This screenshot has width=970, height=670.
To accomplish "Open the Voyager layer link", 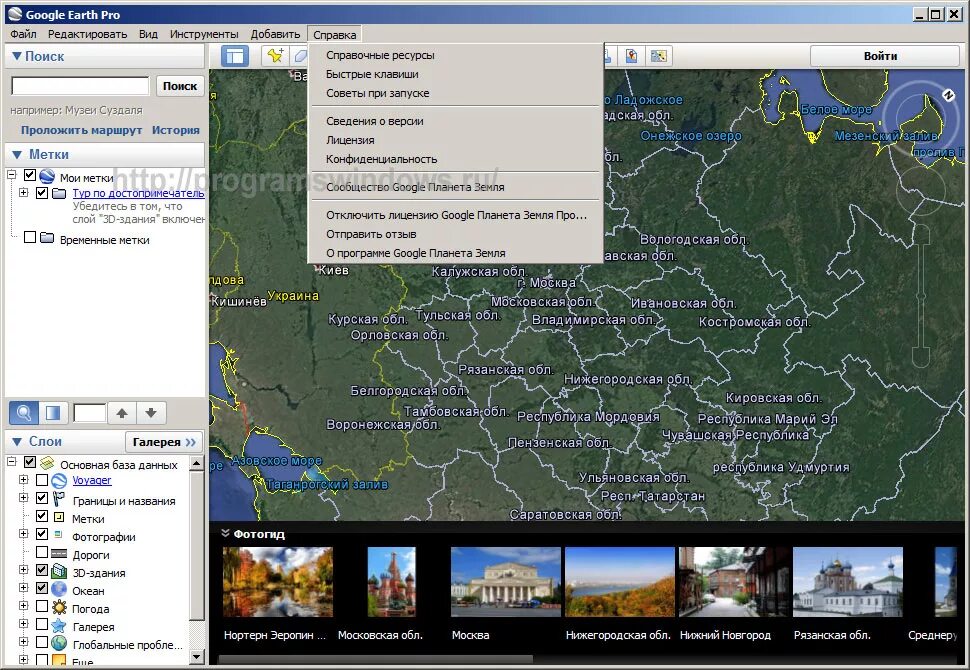I will pyautogui.click(x=92, y=480).
